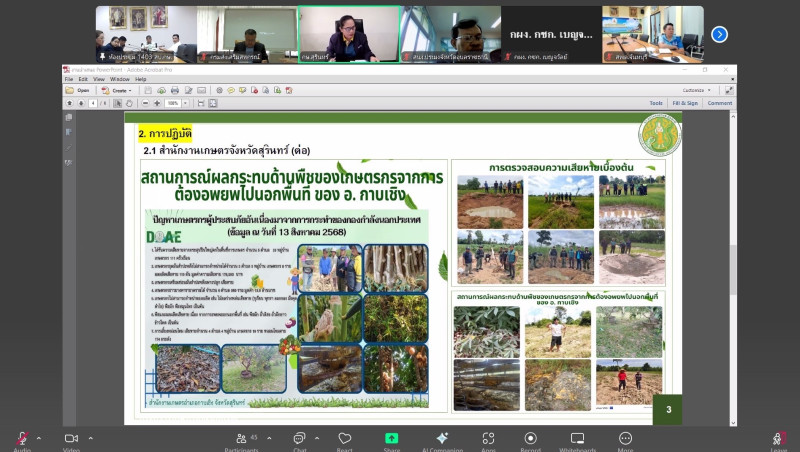Unmute the Zoom Audio microphone

click(22, 439)
